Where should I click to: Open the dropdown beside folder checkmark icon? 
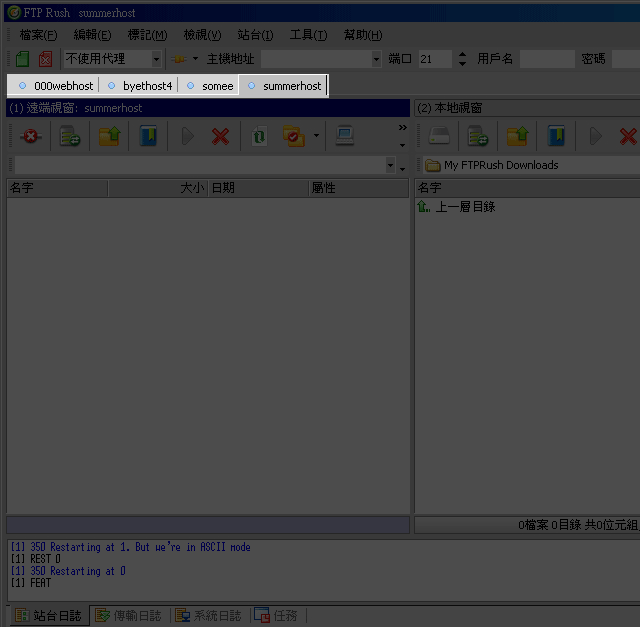316,136
